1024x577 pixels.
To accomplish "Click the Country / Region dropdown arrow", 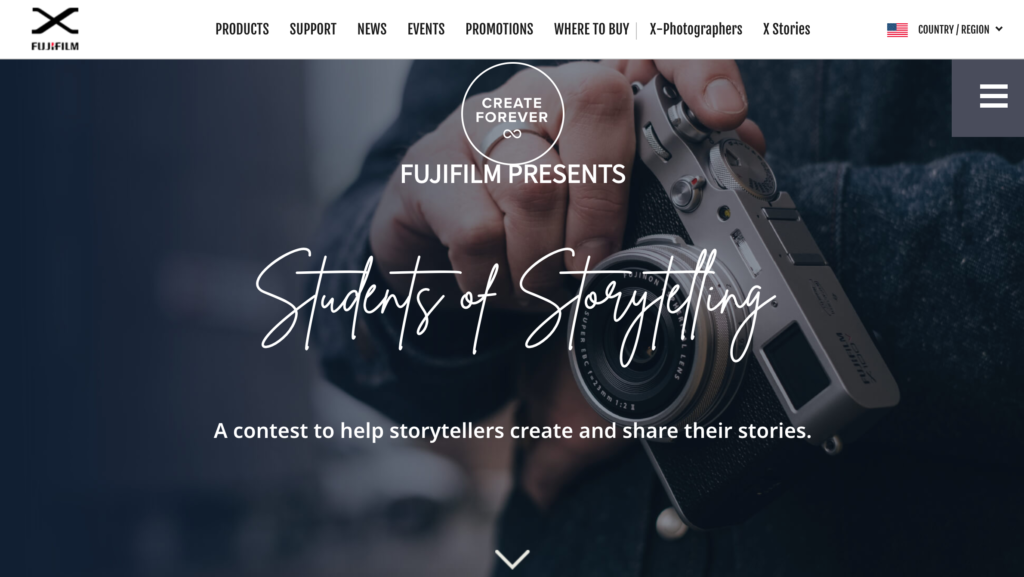I will pyautogui.click(x=999, y=29).
